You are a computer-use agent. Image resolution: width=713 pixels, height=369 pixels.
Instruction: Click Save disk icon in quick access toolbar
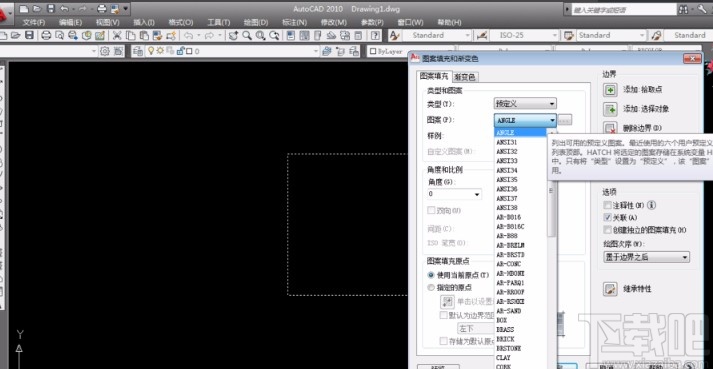[51, 9]
